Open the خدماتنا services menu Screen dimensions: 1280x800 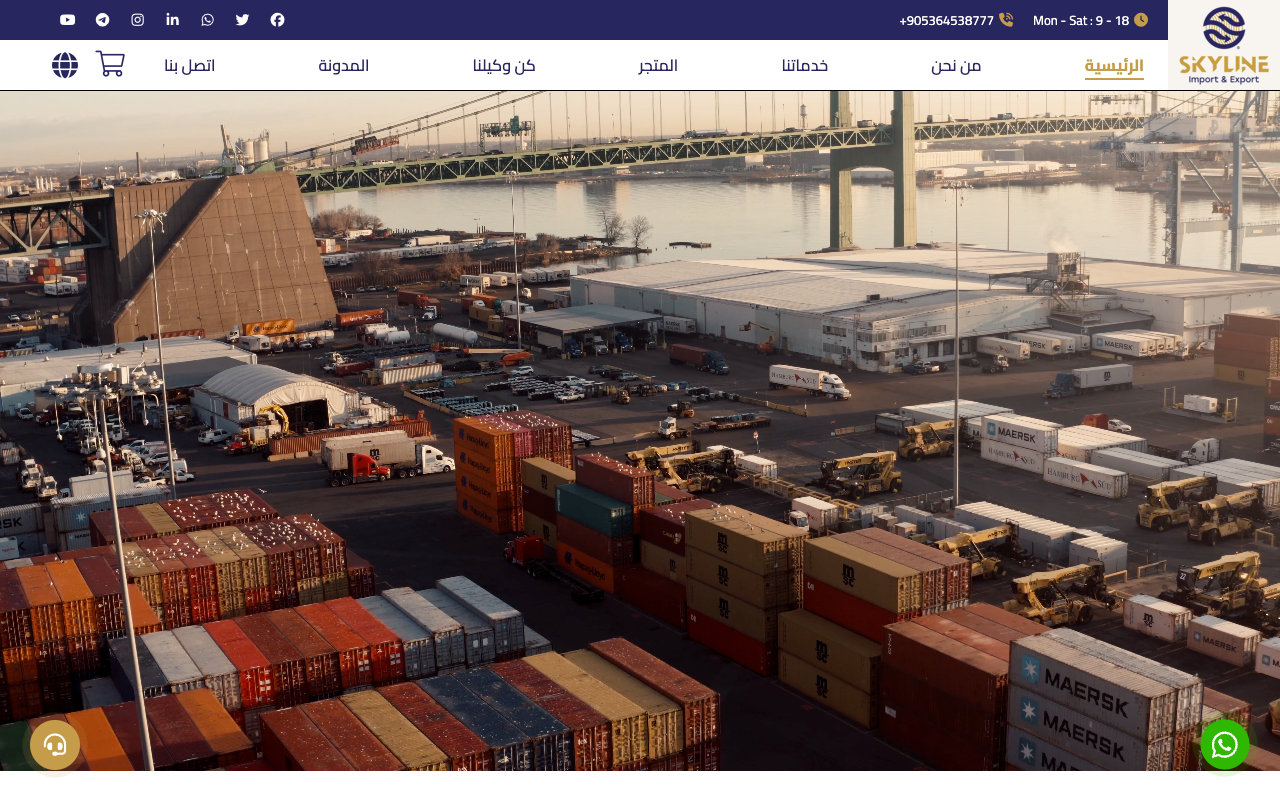pos(805,66)
